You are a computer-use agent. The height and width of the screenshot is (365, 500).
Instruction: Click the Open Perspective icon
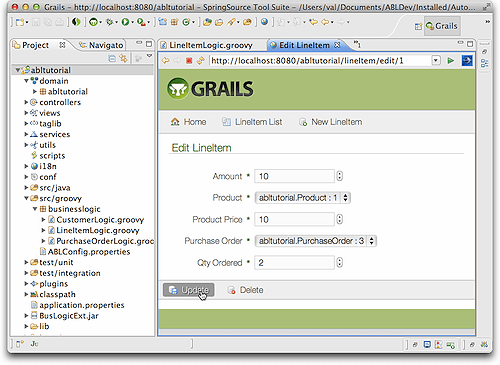[x=418, y=26]
